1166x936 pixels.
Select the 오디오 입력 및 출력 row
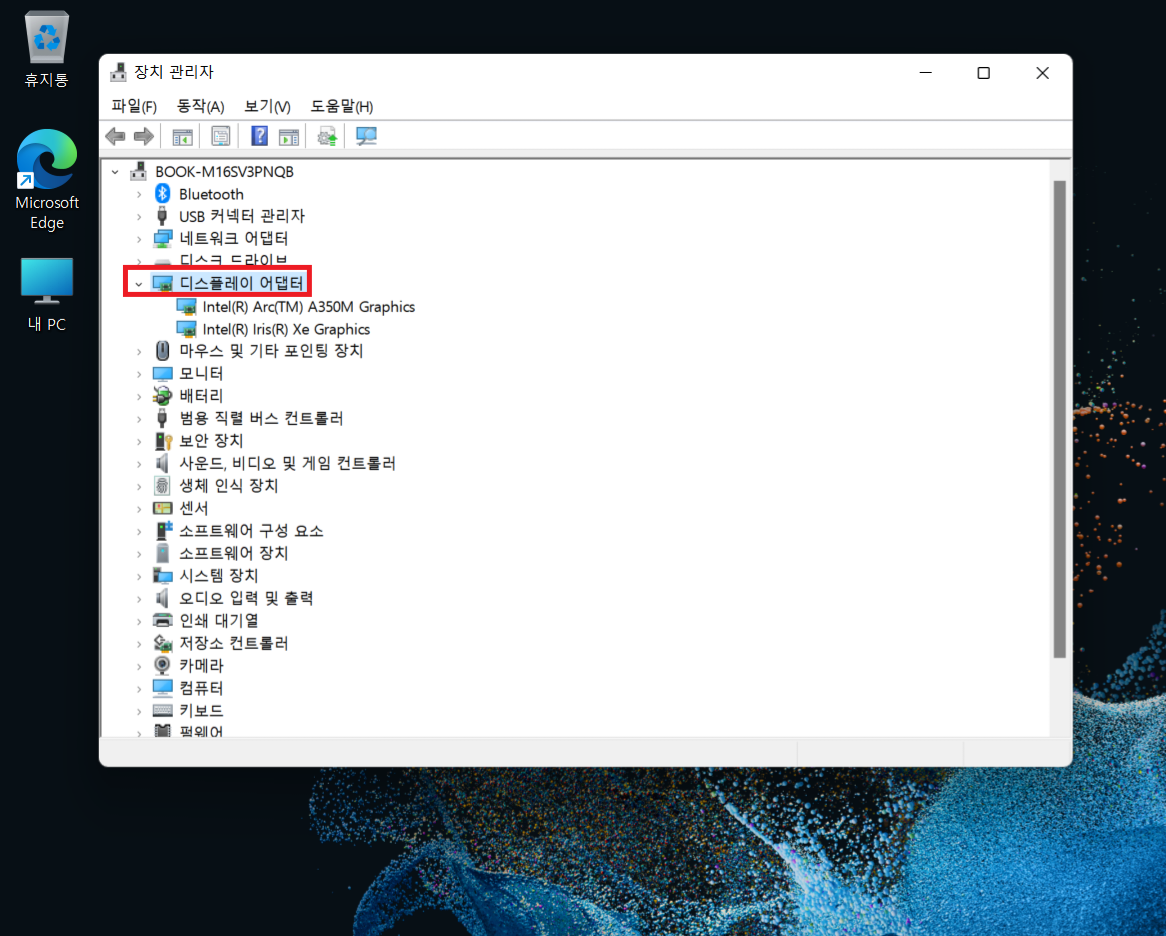pyautogui.click(x=246, y=598)
